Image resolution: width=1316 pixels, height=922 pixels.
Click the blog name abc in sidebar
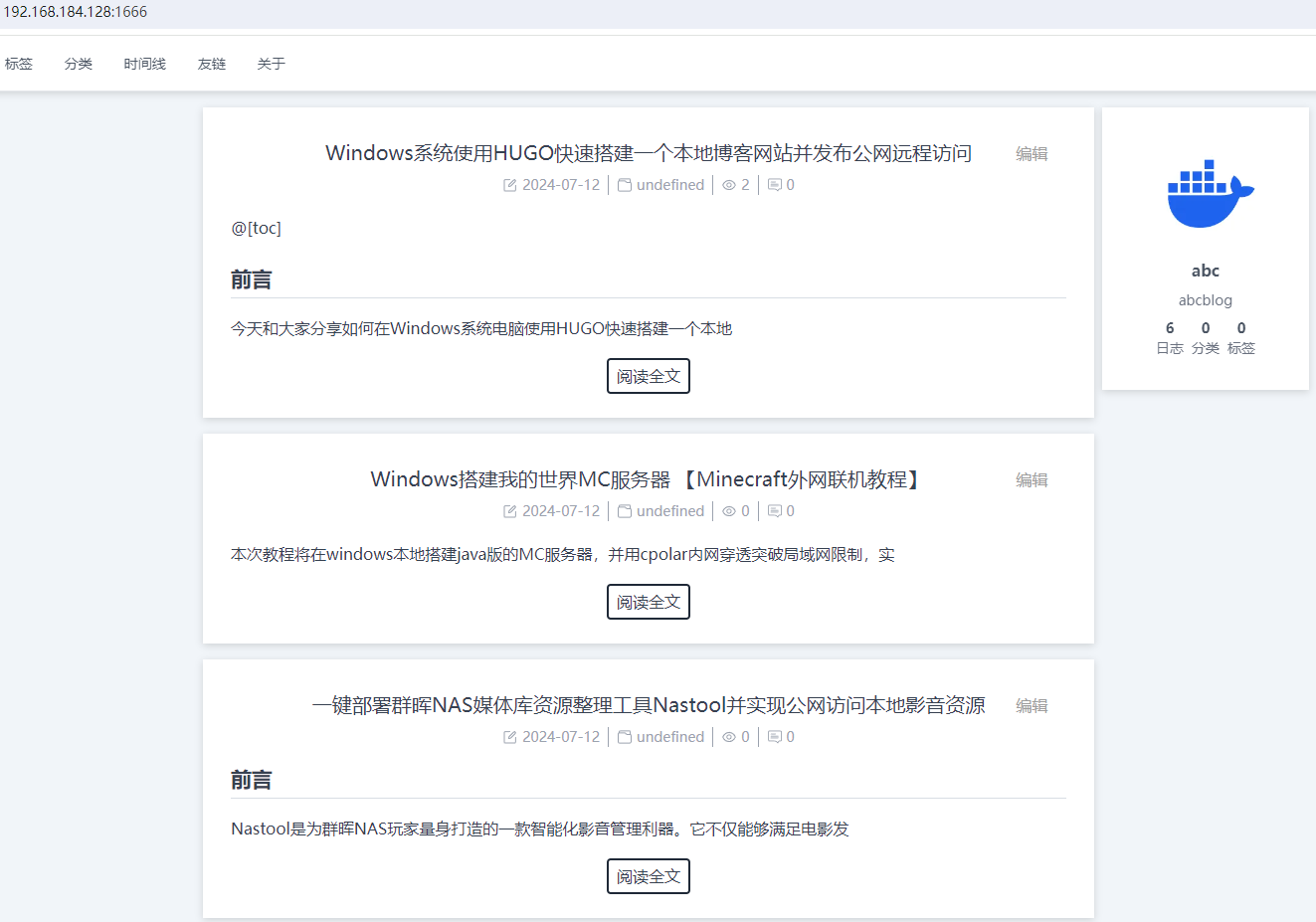[1205, 270]
